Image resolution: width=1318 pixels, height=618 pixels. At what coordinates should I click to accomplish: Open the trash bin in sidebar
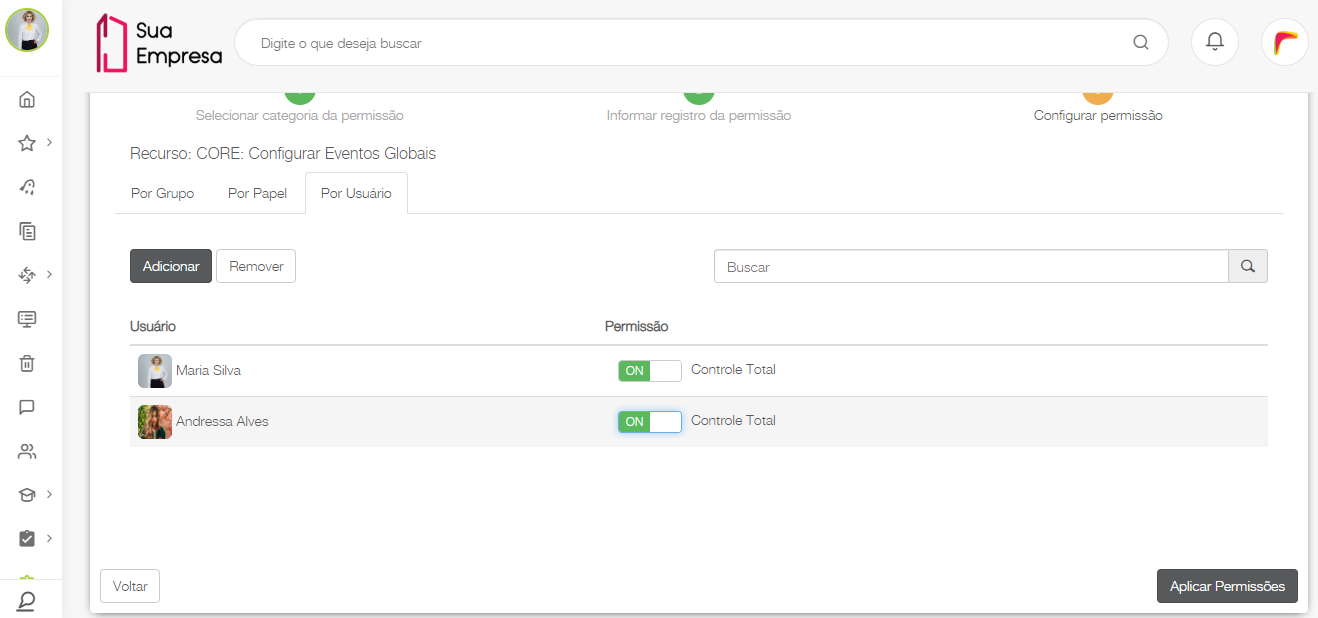click(x=27, y=363)
